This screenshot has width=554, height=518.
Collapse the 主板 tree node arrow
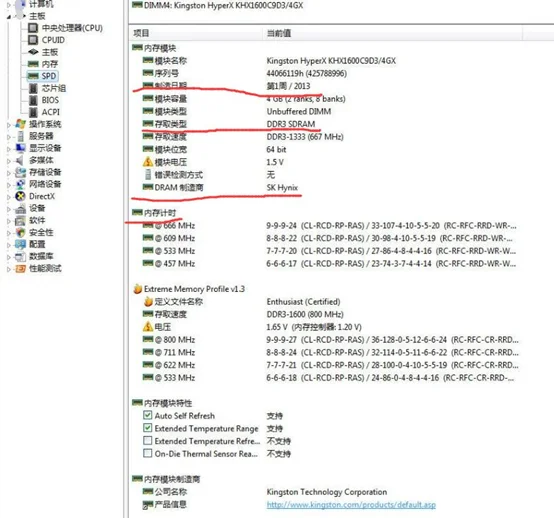tap(9, 17)
